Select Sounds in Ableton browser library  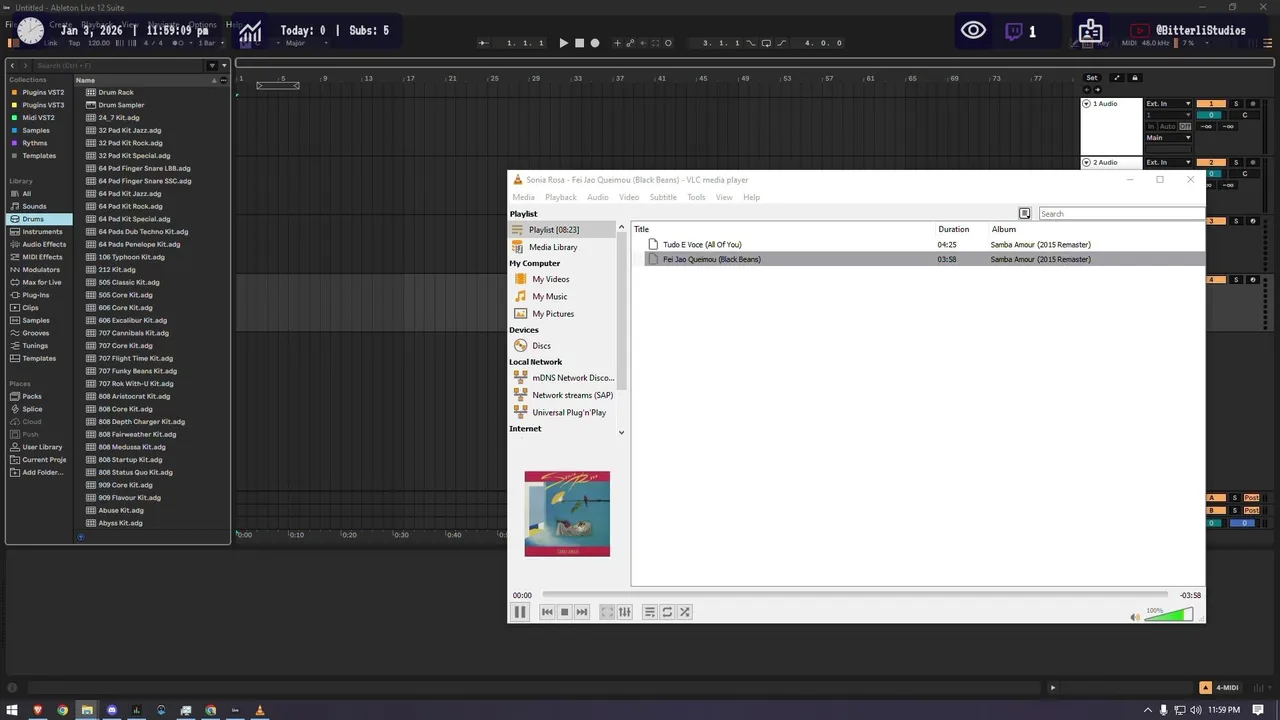[x=39, y=206]
